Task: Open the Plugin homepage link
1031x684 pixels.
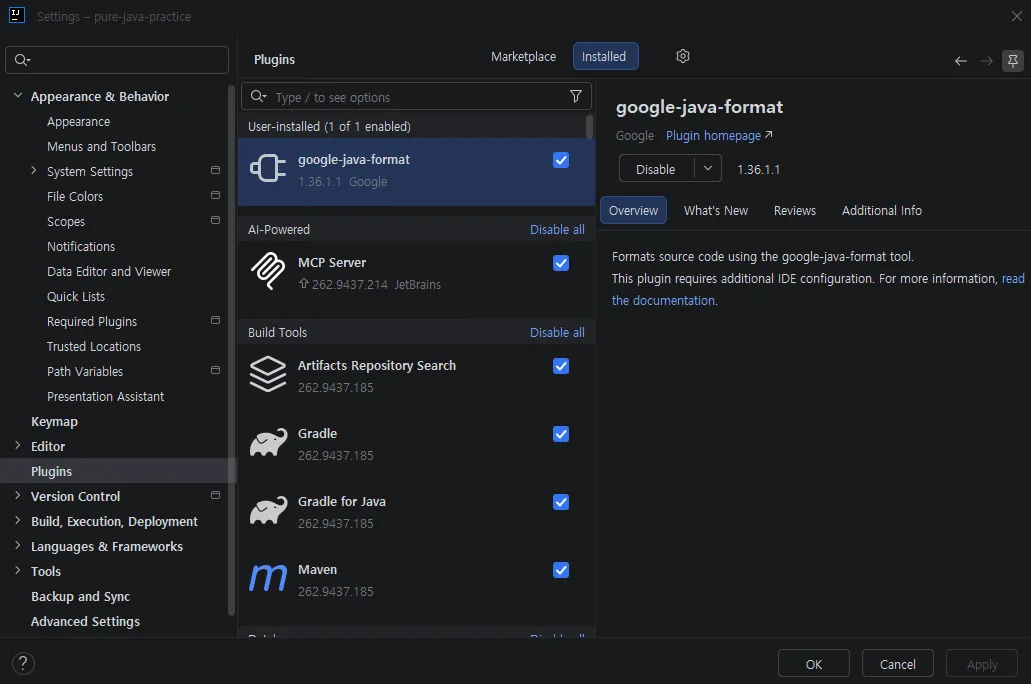Action: click(719, 135)
